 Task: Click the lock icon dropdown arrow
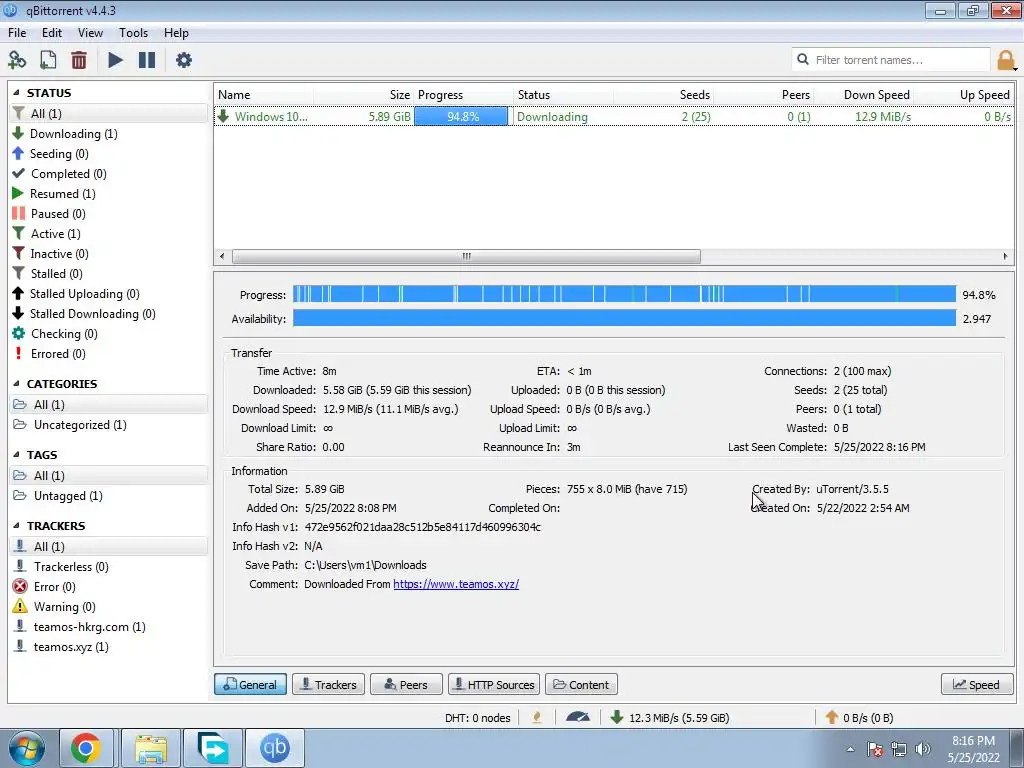click(1016, 67)
